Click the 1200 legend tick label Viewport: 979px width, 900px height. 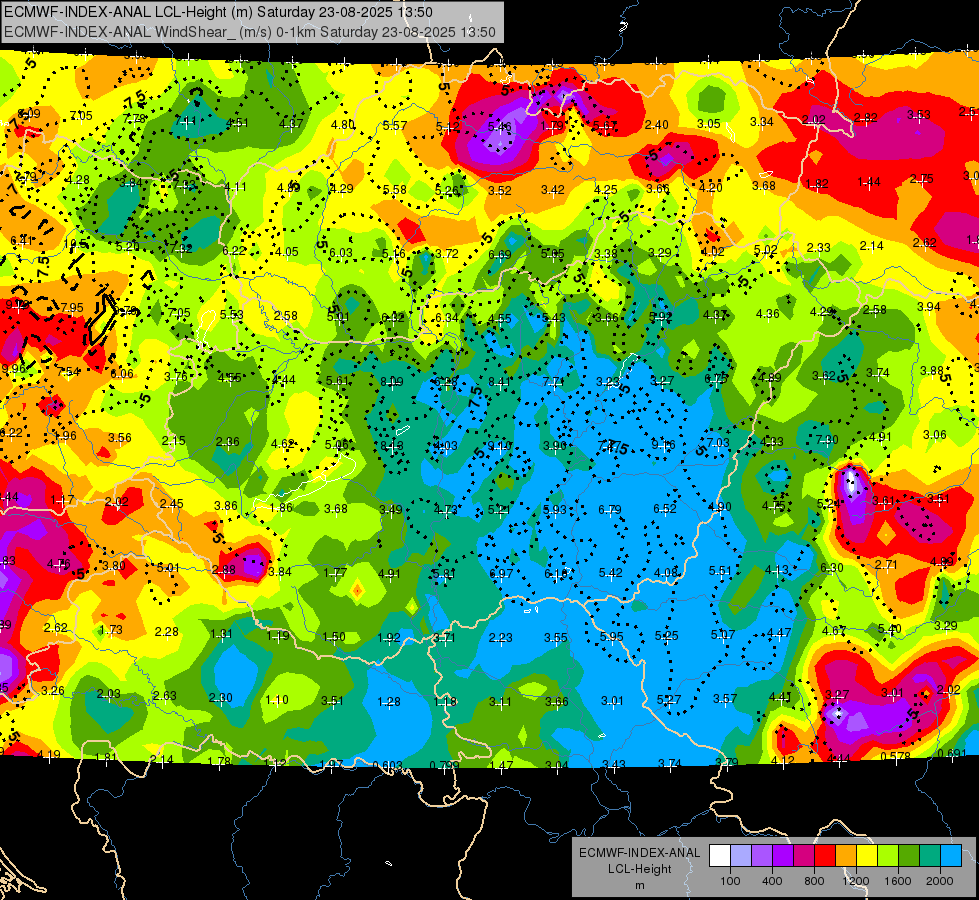pyautogui.click(x=856, y=881)
